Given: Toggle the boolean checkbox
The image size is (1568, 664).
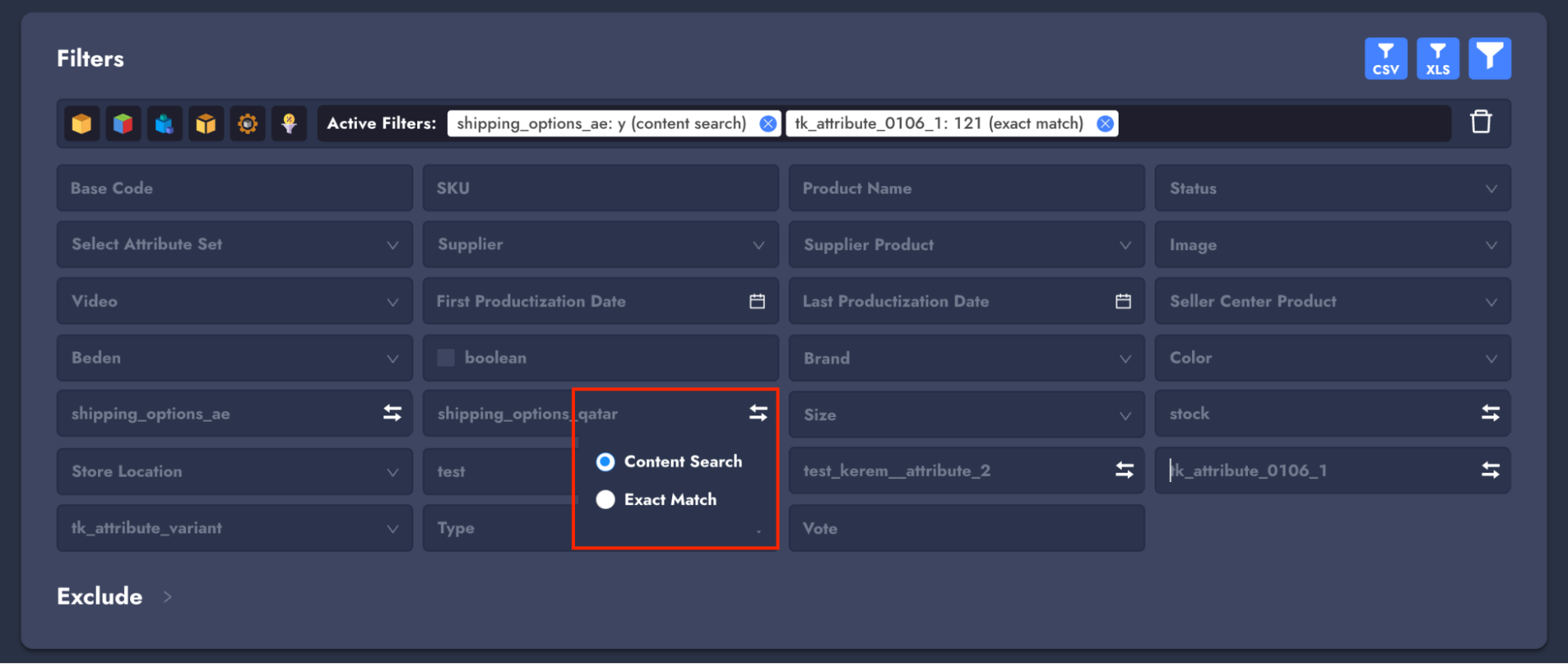Looking at the screenshot, I should [446, 358].
